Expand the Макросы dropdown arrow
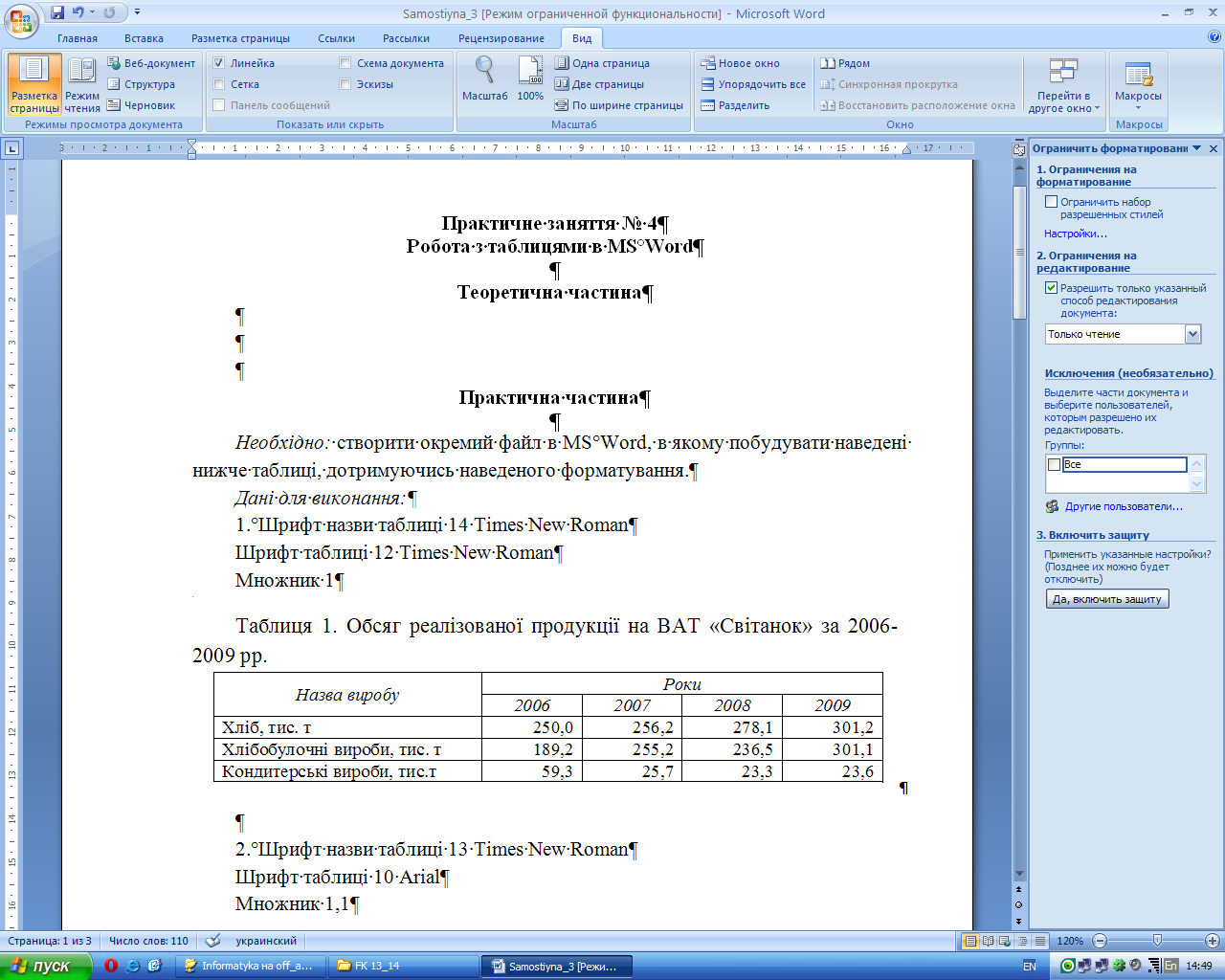1225x980 pixels. (1138, 108)
